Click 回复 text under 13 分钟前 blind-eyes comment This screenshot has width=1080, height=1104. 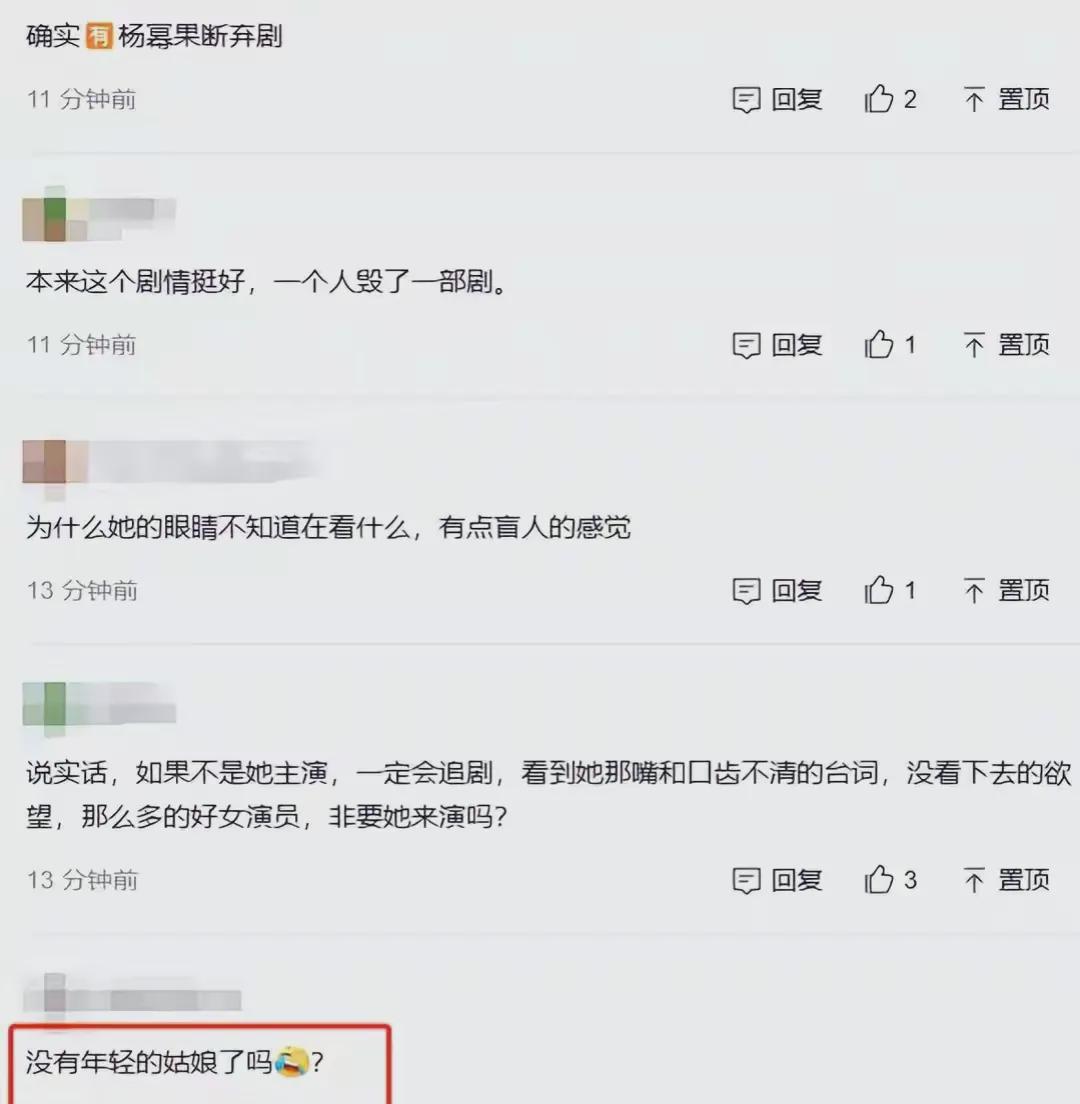coord(797,591)
